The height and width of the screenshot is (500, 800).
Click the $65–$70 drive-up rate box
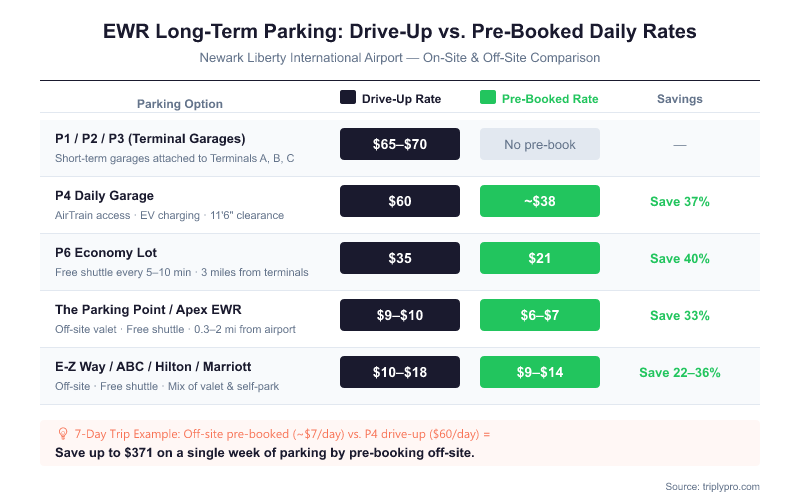click(x=400, y=144)
